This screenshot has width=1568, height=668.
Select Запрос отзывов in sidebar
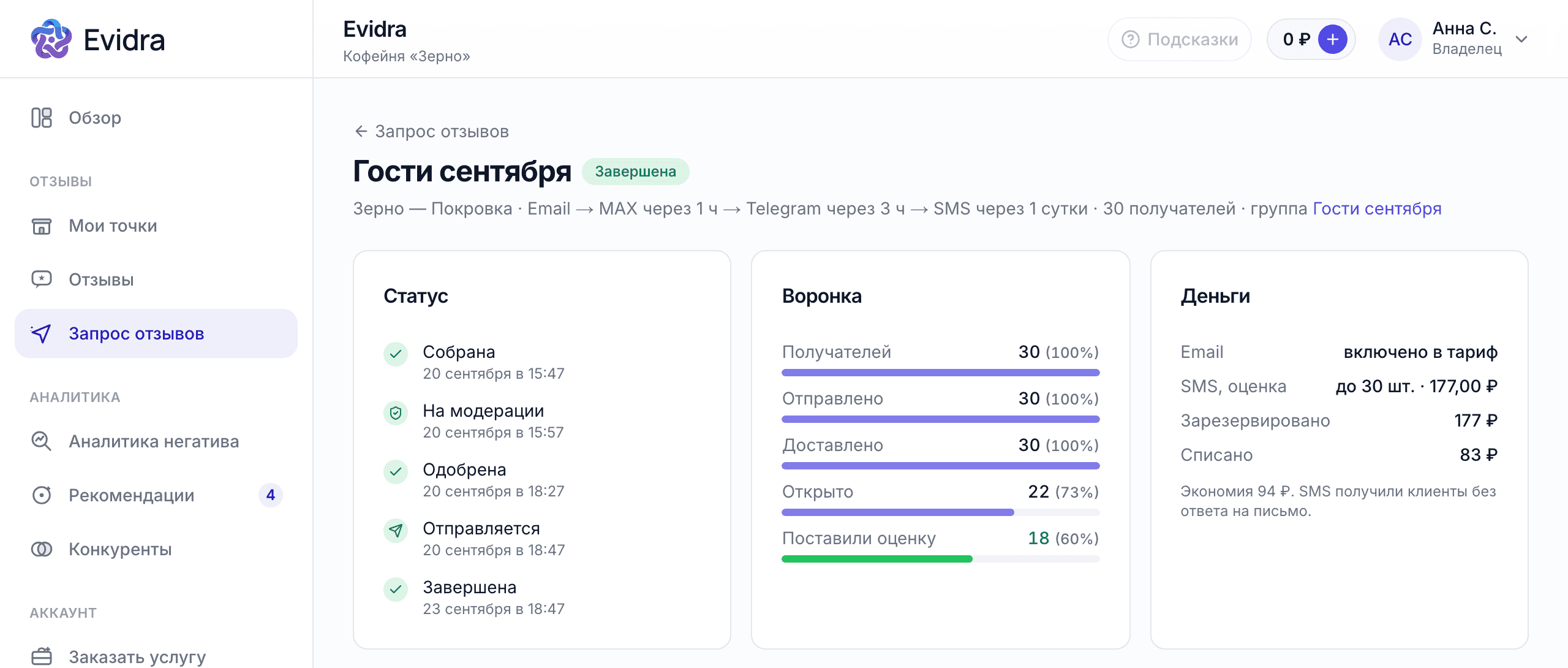pos(156,333)
